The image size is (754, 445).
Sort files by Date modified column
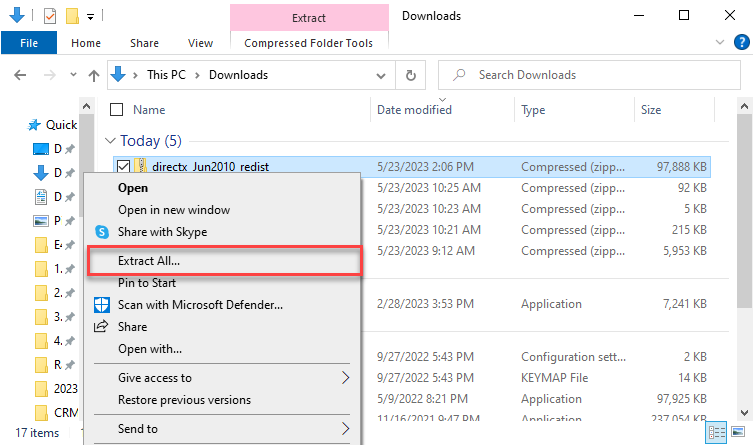[414, 110]
